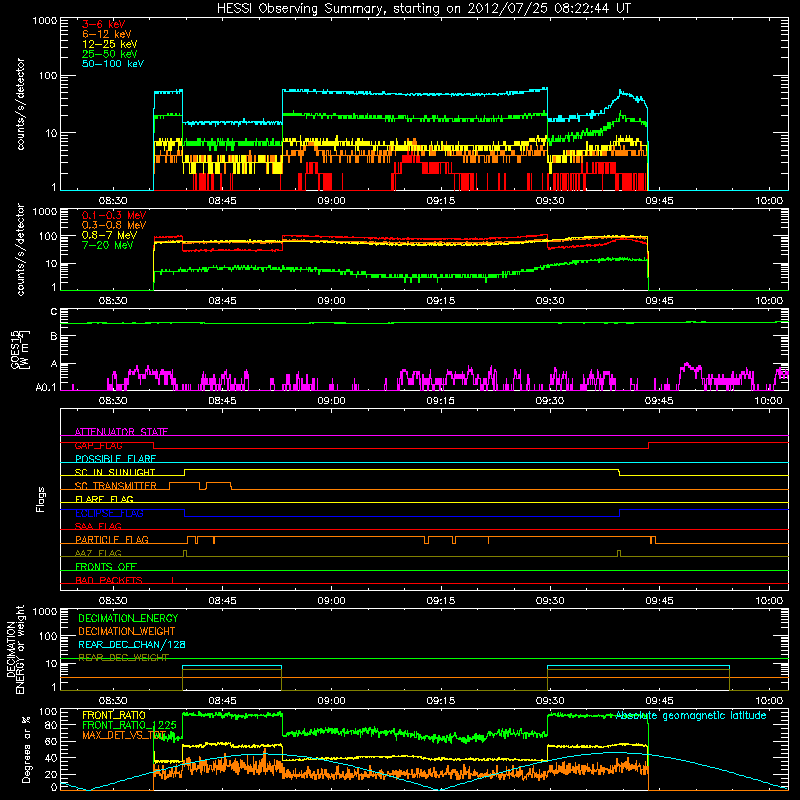Select the POSSIBLE_FLARE flag label
This screenshot has height=800, width=800.
115,459
